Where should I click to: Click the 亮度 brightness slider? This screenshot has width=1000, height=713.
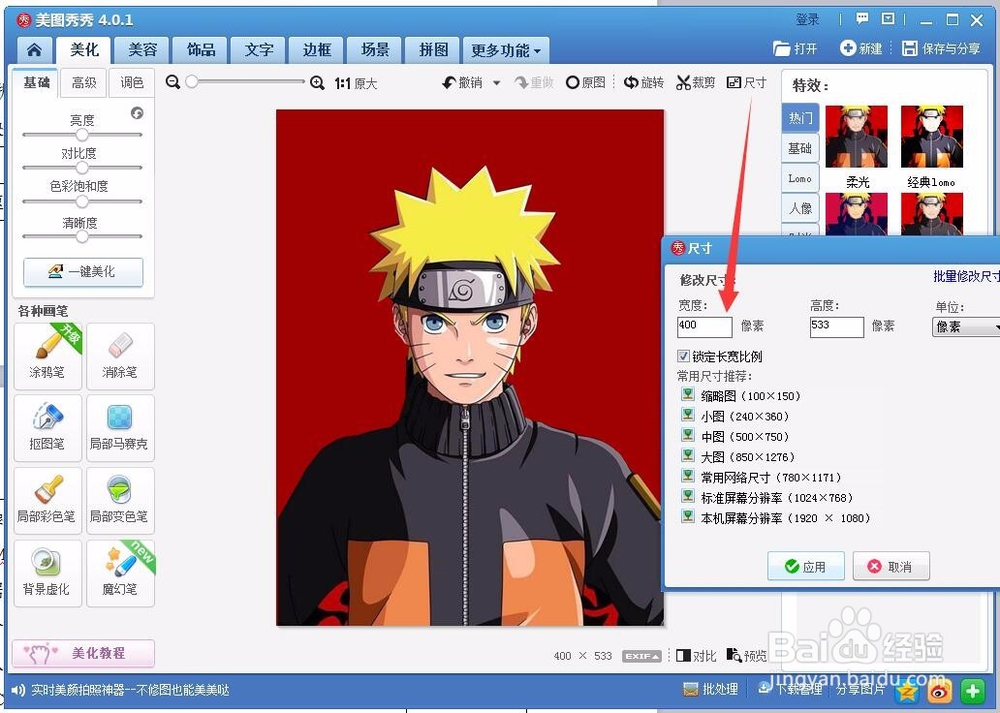pos(82,135)
